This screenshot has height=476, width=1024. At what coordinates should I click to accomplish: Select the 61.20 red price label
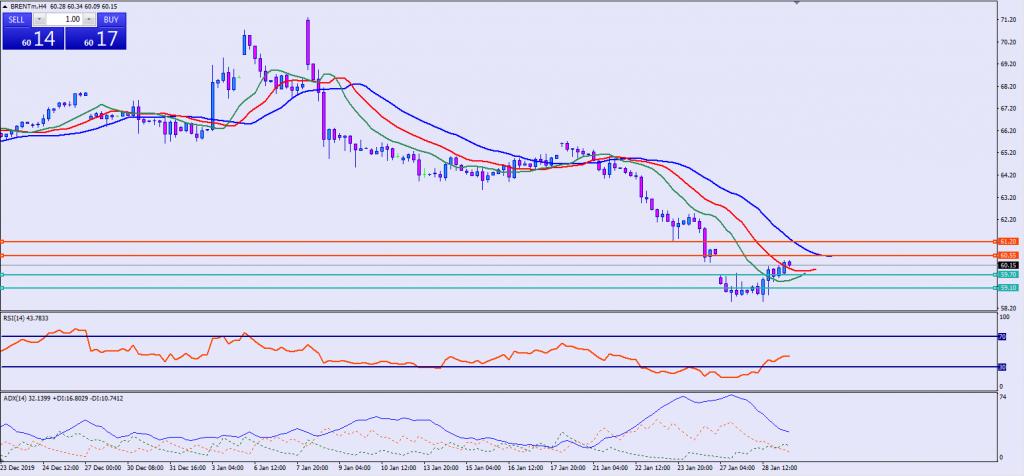(x=1008, y=242)
